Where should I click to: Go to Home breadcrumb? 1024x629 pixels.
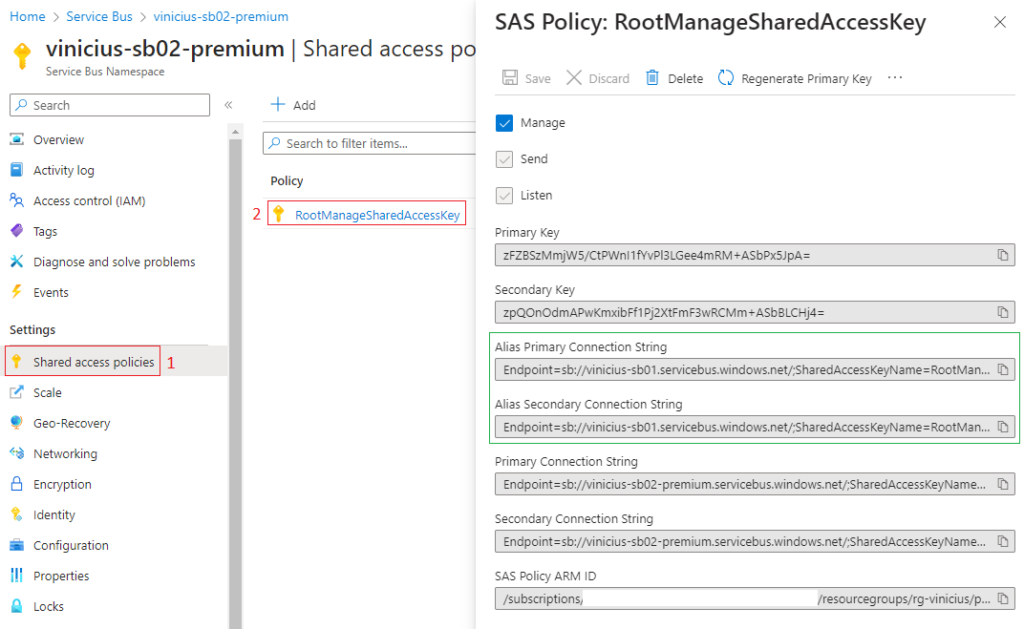pyautogui.click(x=27, y=16)
